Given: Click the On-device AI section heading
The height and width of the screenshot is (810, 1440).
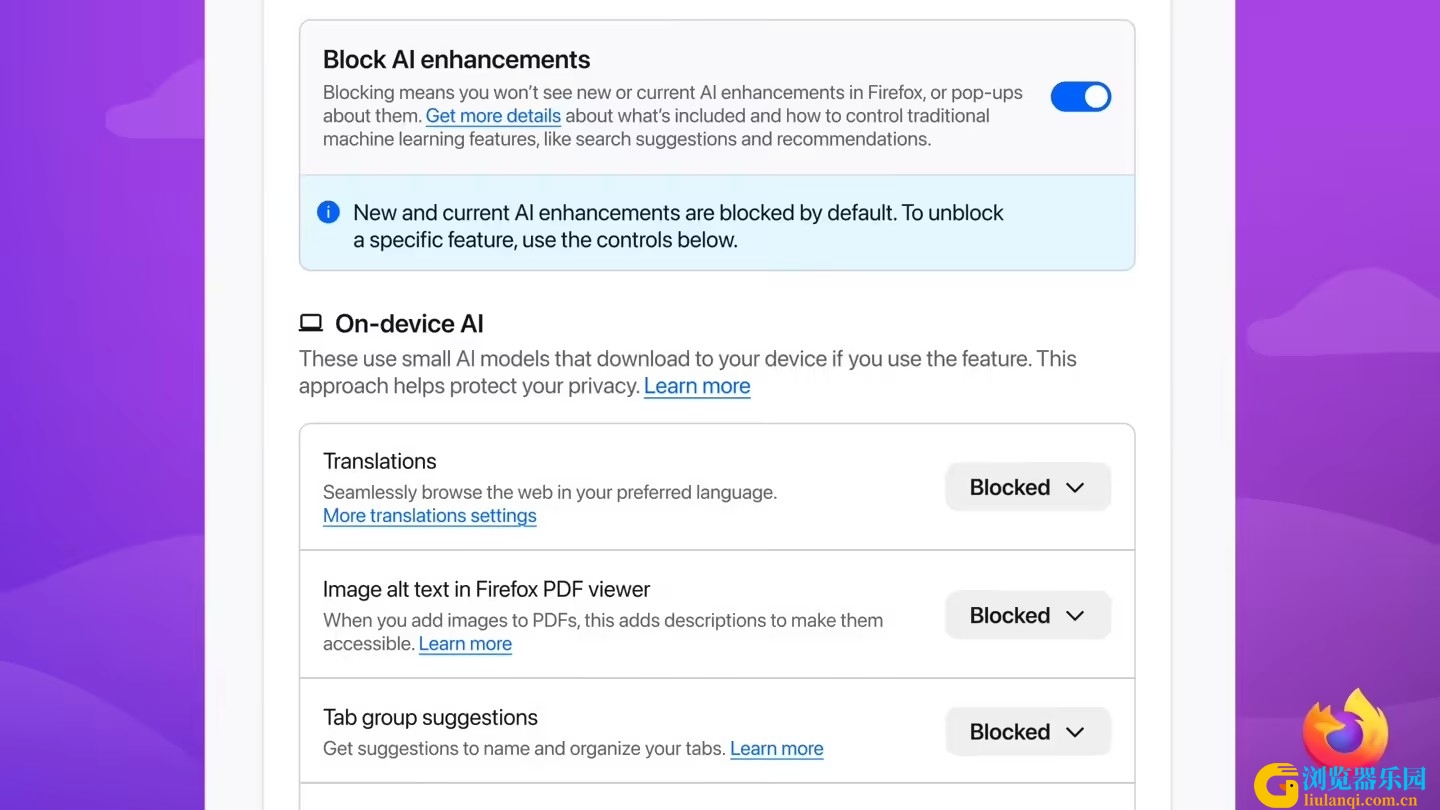Looking at the screenshot, I should coord(409,324).
